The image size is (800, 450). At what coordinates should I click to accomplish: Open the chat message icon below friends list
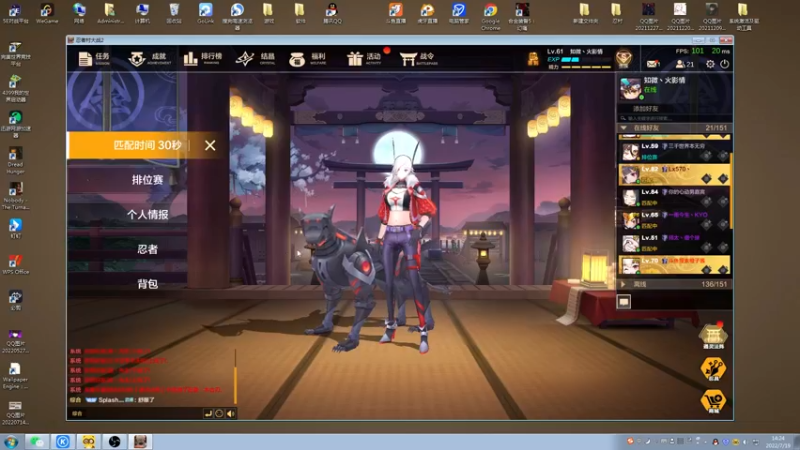tap(623, 302)
